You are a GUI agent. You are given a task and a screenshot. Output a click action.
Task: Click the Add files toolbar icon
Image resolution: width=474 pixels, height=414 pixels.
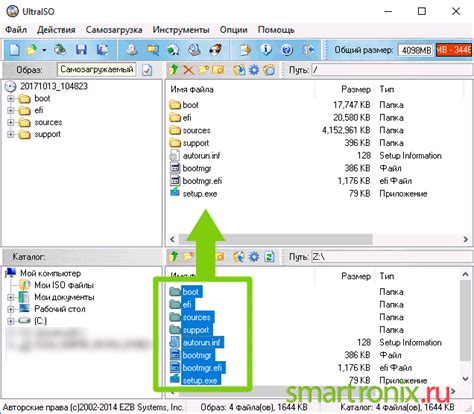(x=246, y=50)
